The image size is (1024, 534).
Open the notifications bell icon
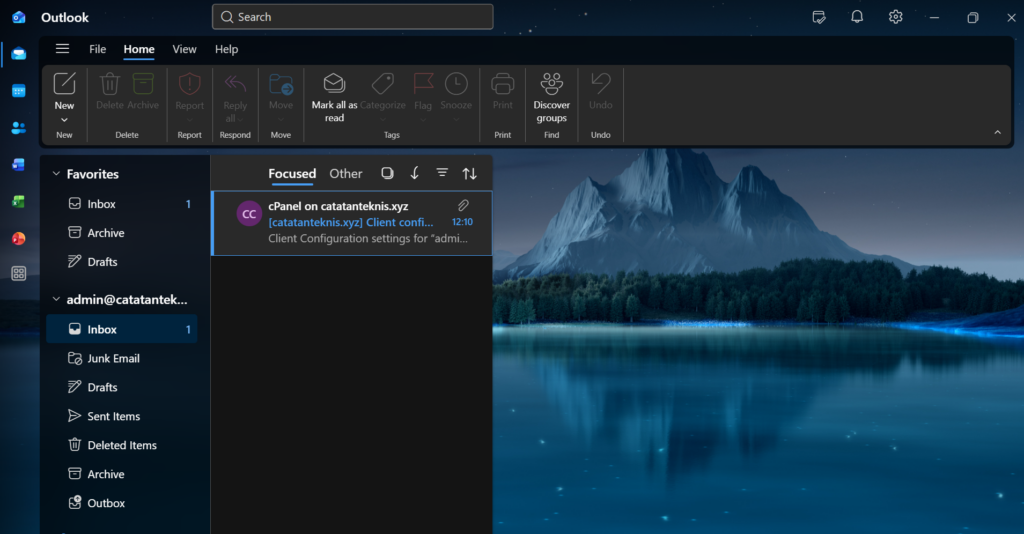coord(857,17)
